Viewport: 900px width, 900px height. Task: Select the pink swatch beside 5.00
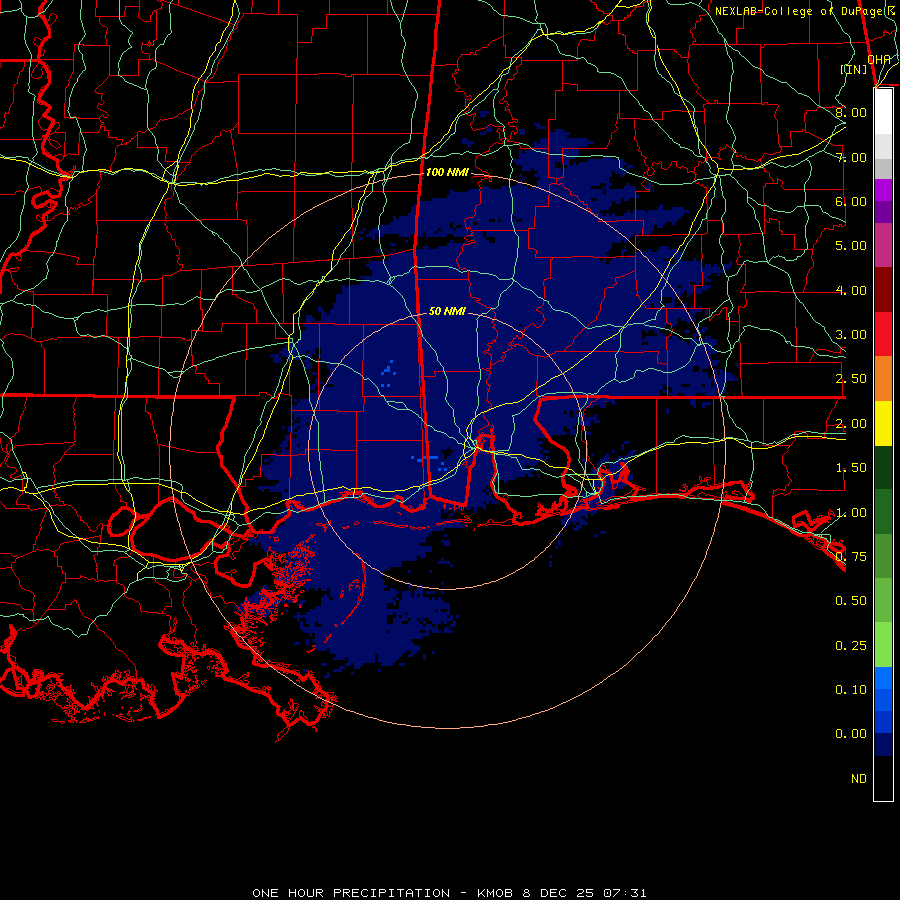coord(883,246)
